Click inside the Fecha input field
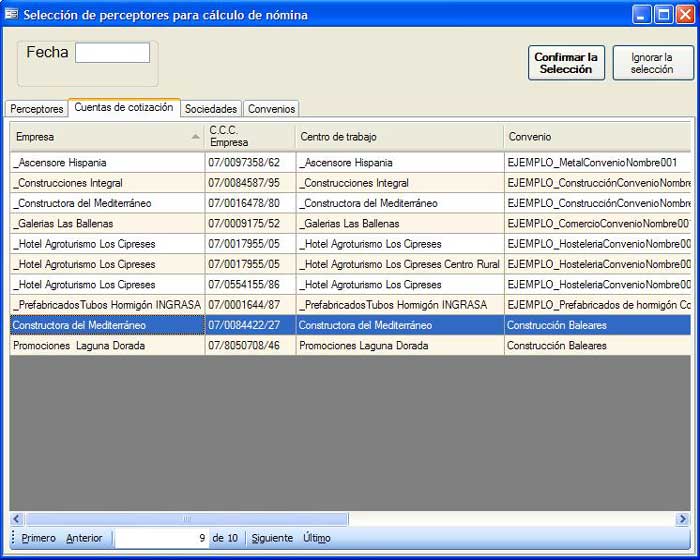Viewport: 700px width, 560px height. tap(112, 53)
